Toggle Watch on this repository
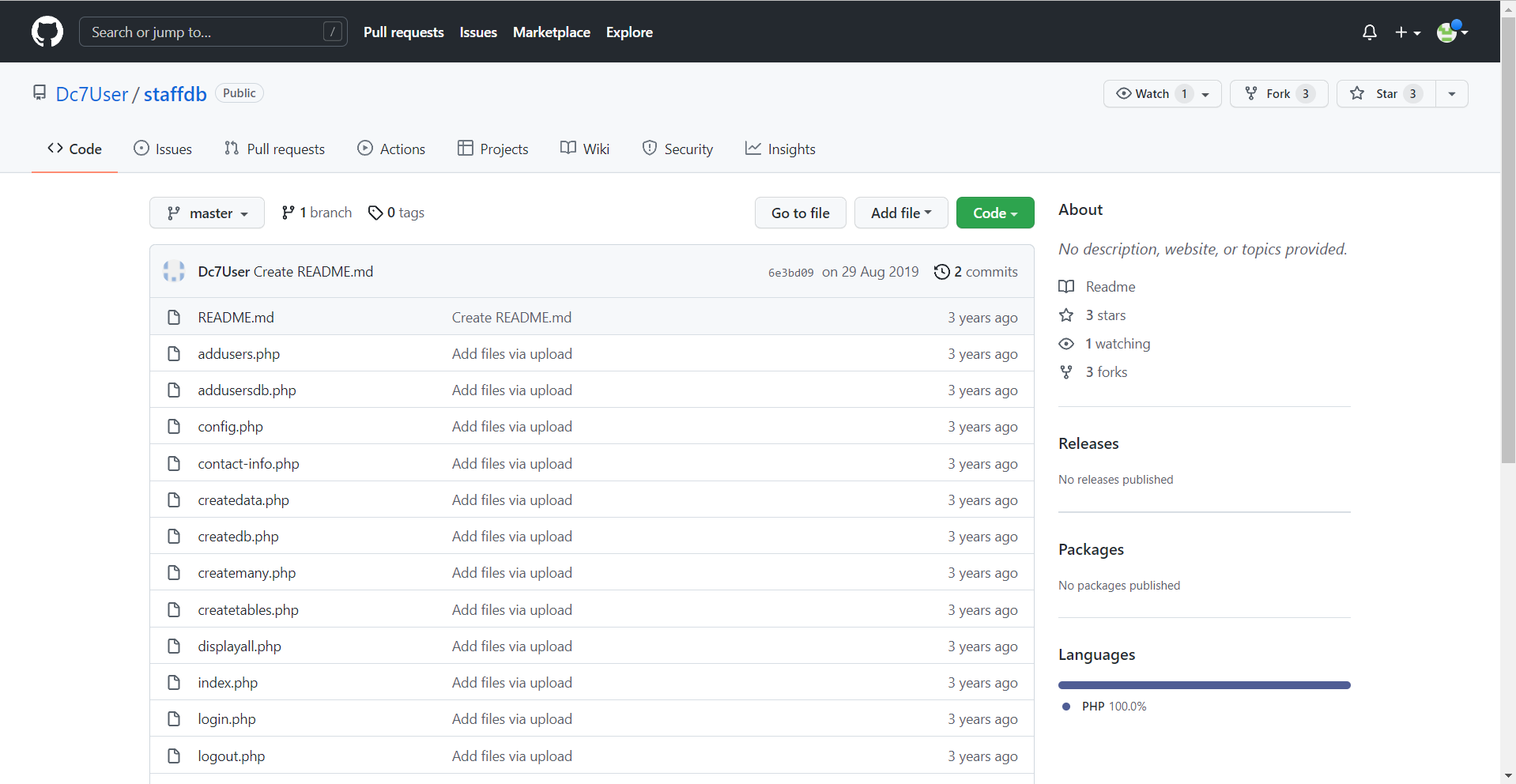 1143,94
